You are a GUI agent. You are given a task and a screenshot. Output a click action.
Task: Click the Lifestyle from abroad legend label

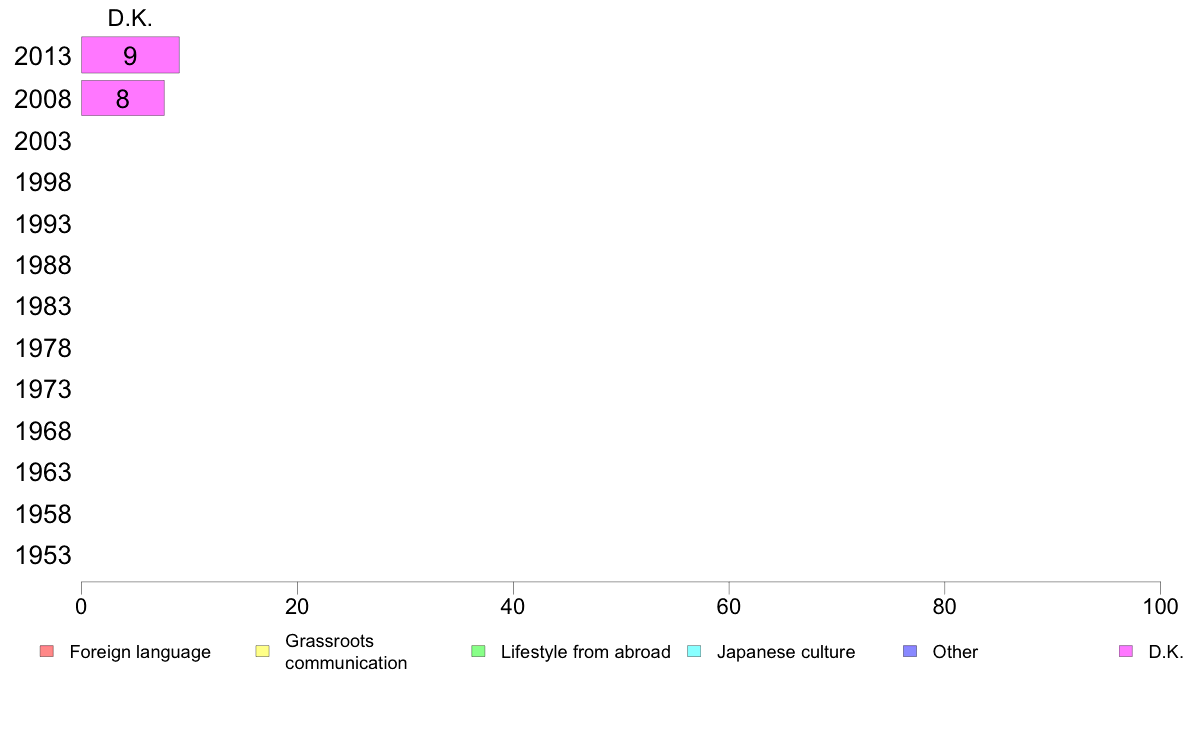coord(586,652)
